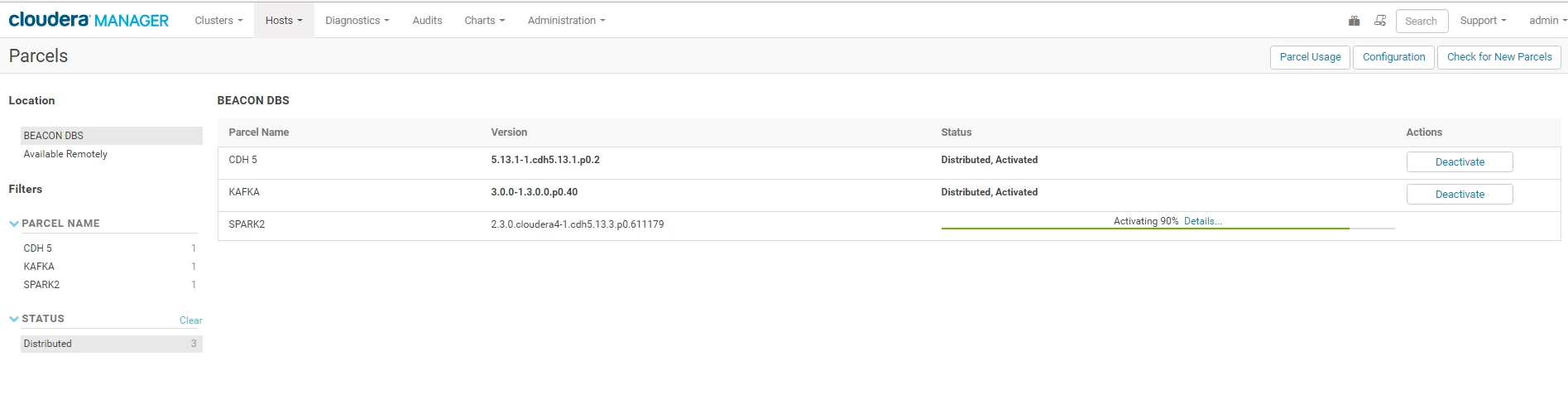Viewport: 1568px width, 395px height.
Task: Open the Audits page
Action: [x=427, y=20]
